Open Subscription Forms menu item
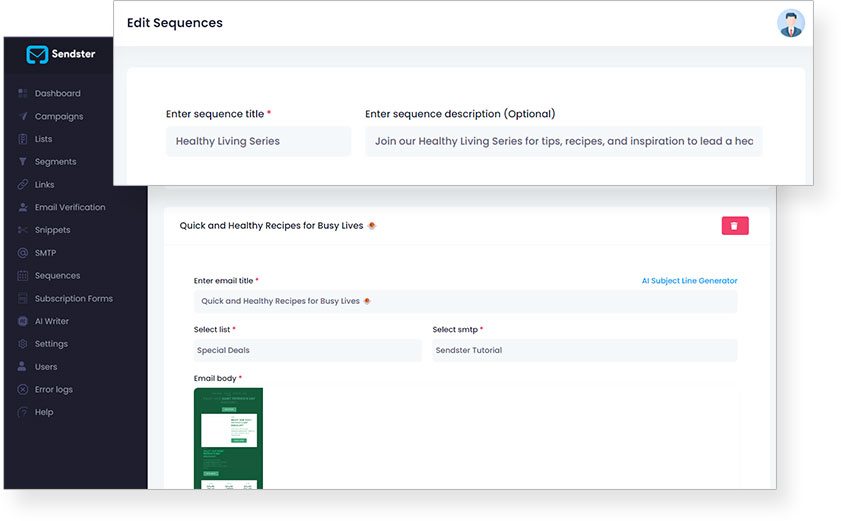The height and width of the screenshot is (521, 841). pos(73,298)
